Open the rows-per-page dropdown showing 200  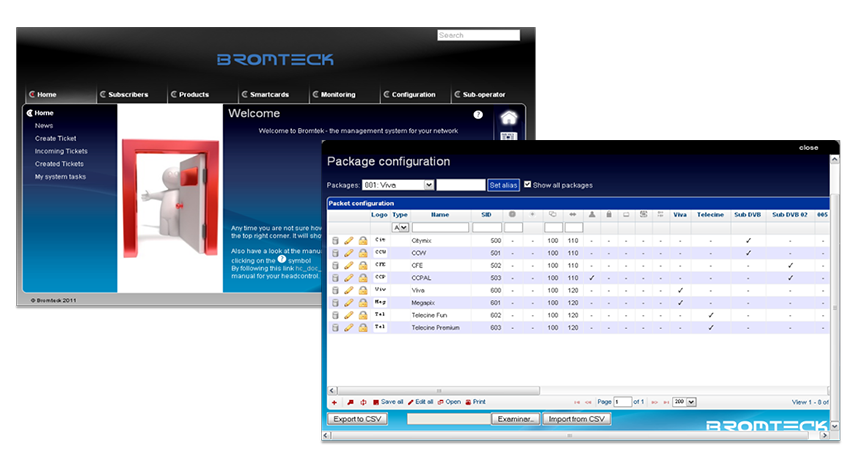pyautogui.click(x=684, y=402)
